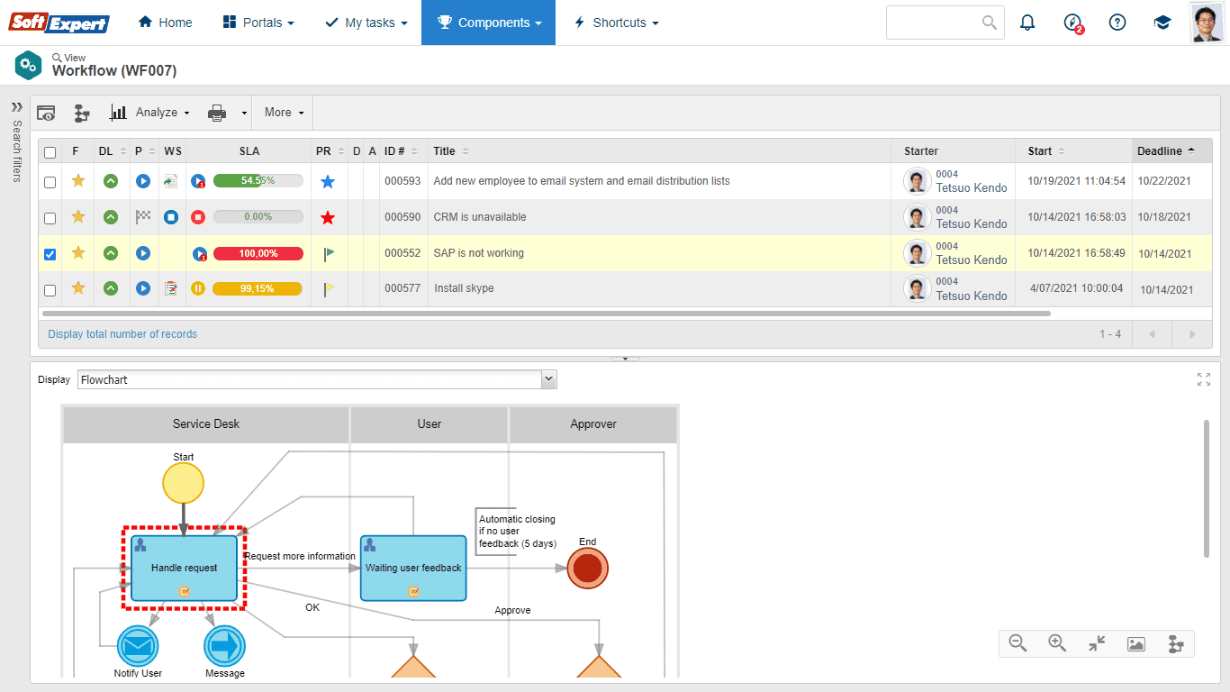1230x692 pixels.
Task: Open the help question mark icon
Action: tap(1118, 22)
